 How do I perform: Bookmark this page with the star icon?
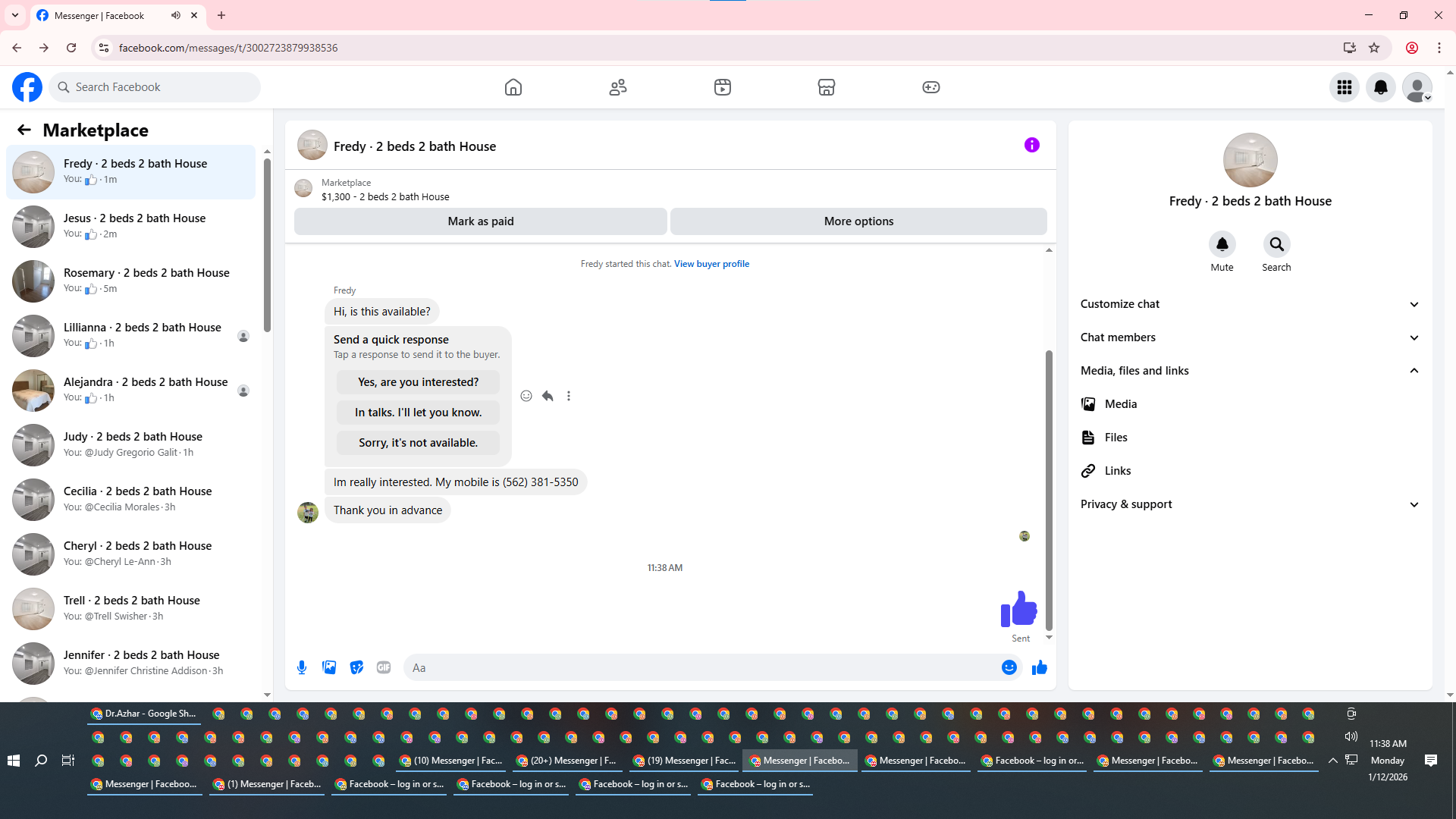point(1374,48)
